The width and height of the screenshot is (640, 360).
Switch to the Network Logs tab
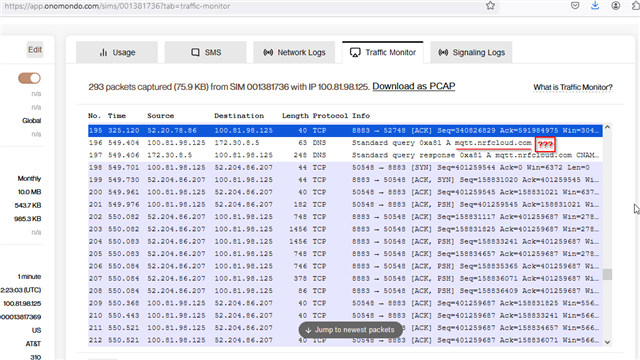pos(294,52)
